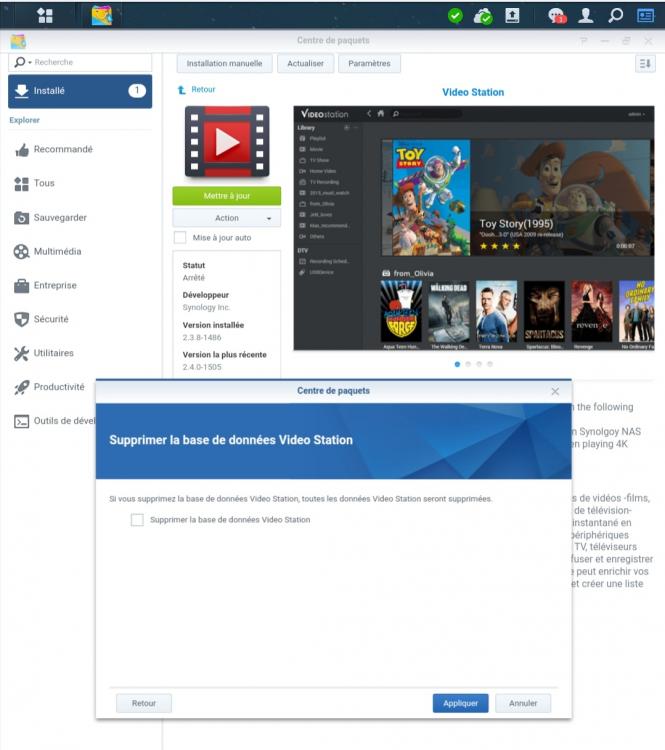Open the Entreprise category
The width and height of the screenshot is (665, 750).
pyautogui.click(x=45, y=286)
